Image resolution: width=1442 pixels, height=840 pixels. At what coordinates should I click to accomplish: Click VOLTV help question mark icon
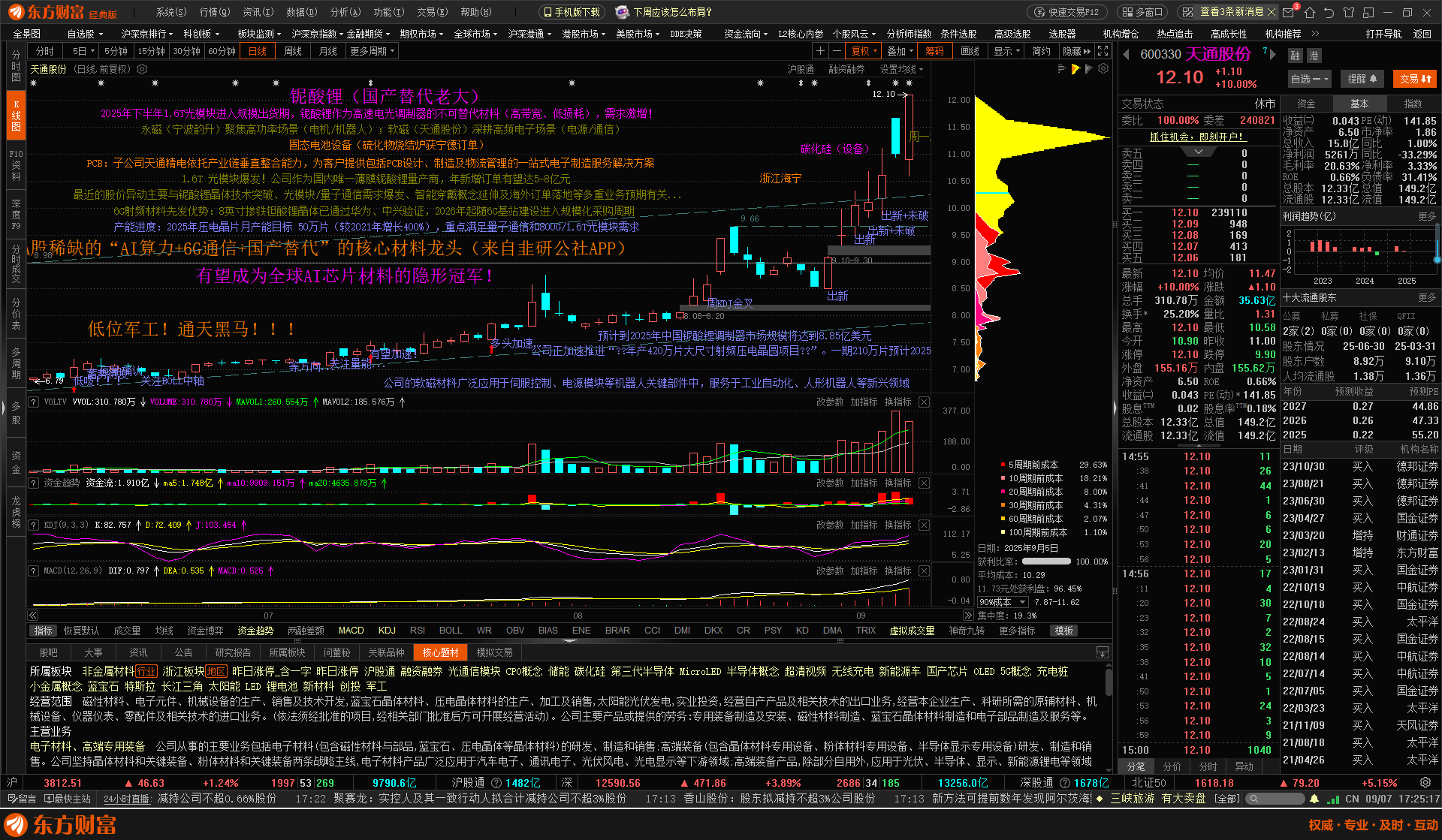coord(34,402)
